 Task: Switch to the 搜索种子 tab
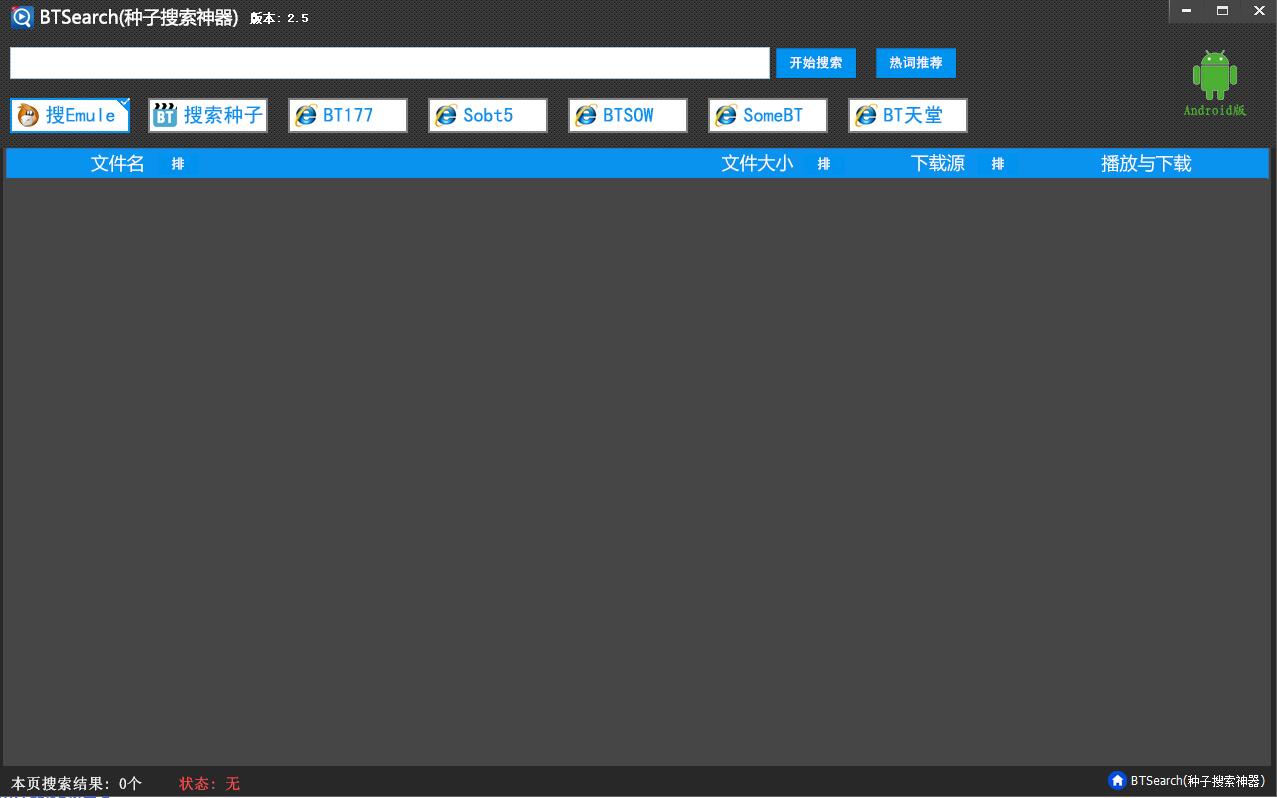pos(207,115)
